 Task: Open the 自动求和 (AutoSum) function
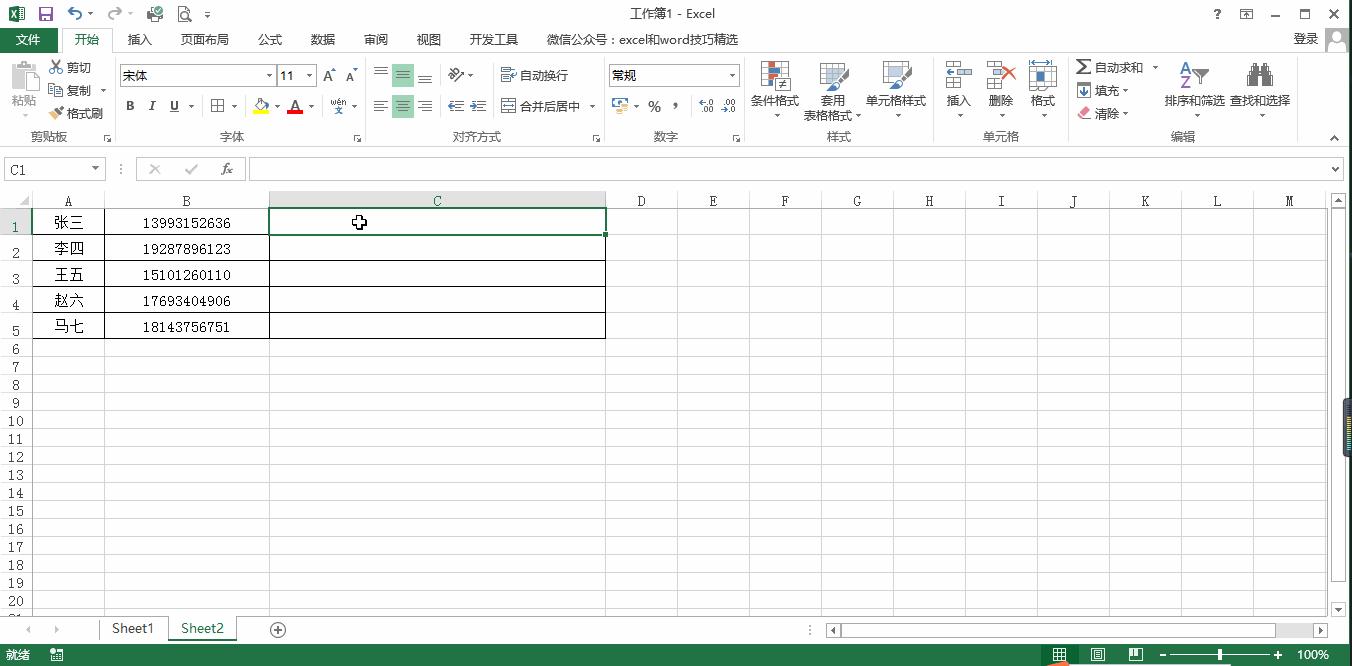tap(1110, 67)
